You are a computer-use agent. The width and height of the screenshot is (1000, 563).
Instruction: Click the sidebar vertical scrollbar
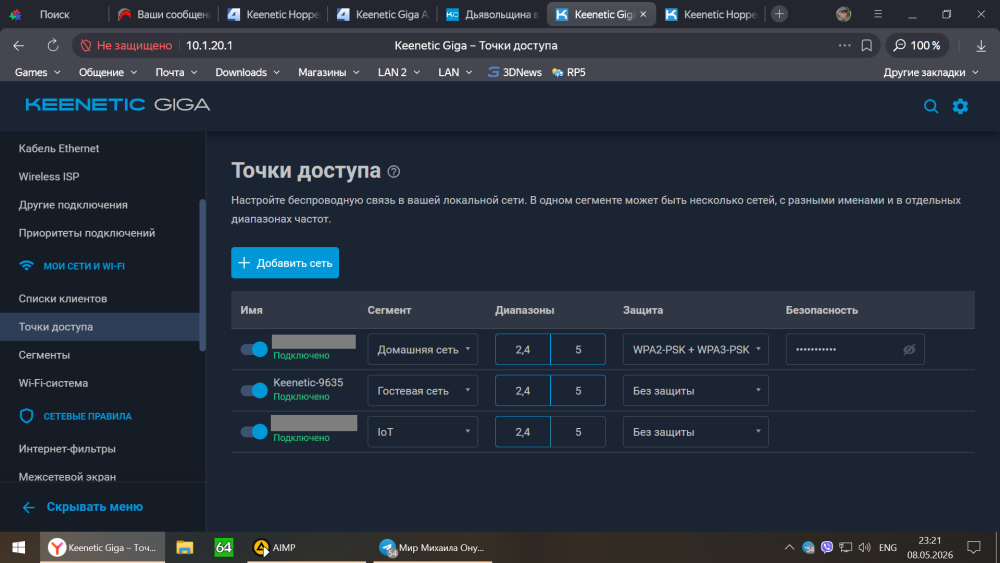pyautogui.click(x=203, y=275)
